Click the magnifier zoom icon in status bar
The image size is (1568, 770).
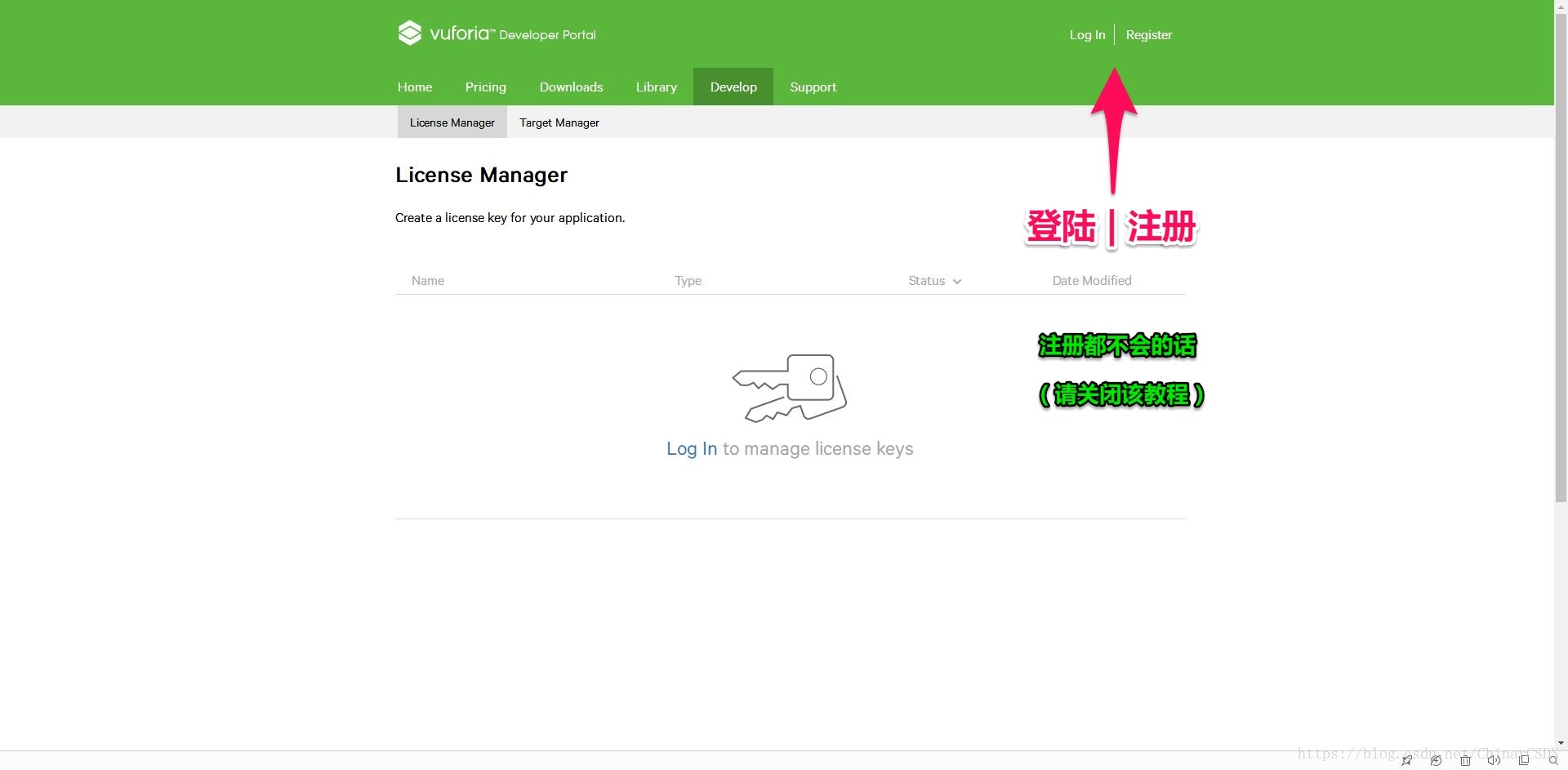pos(1553,761)
